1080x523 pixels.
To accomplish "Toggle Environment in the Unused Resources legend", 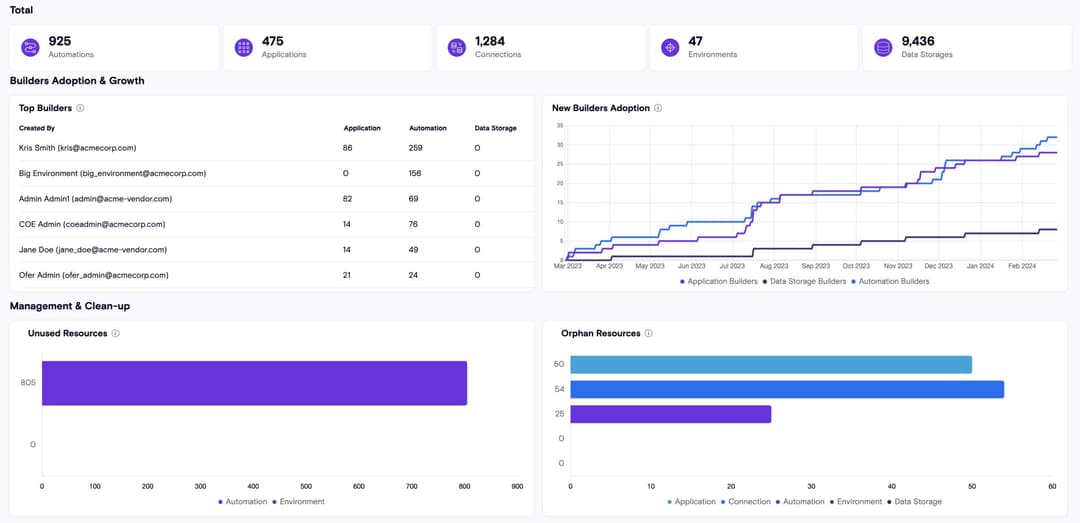I will (x=300, y=502).
